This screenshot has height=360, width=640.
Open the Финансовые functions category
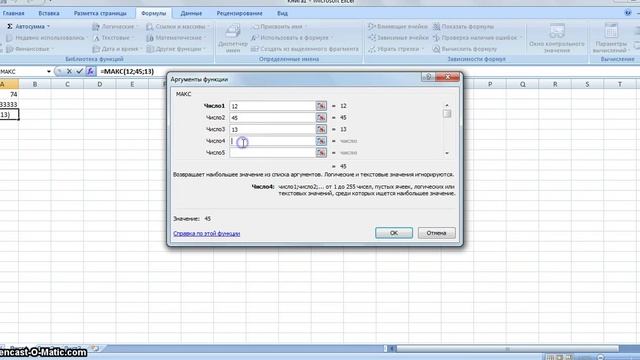[x=30, y=49]
